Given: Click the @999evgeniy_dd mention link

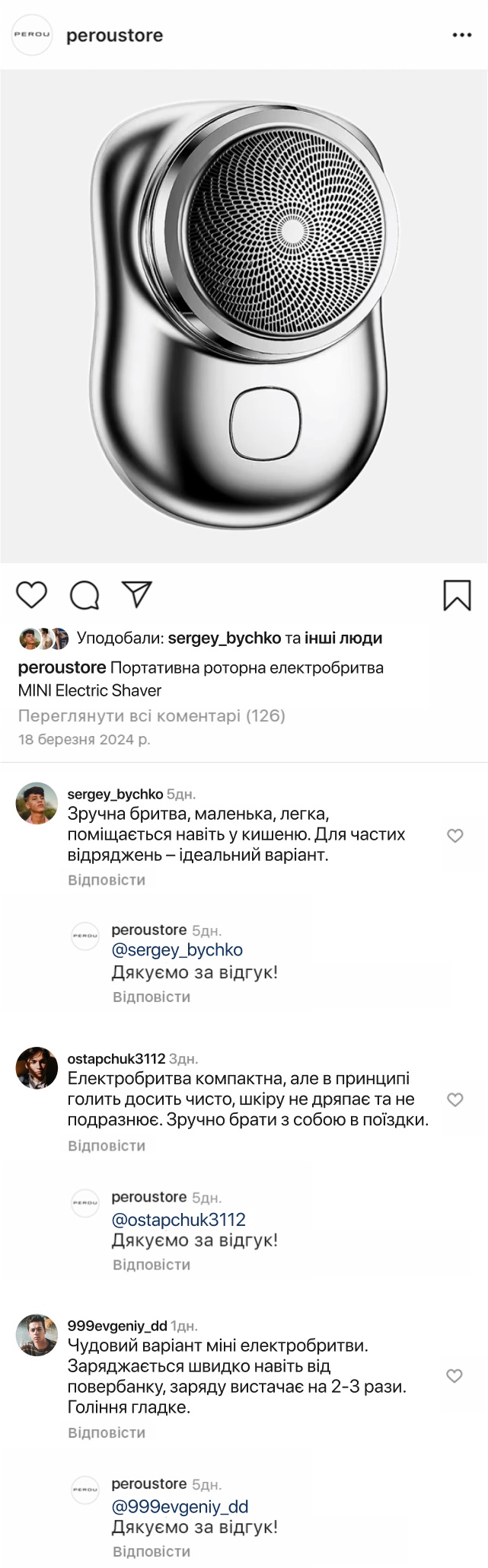Looking at the screenshot, I should 180,1506.
